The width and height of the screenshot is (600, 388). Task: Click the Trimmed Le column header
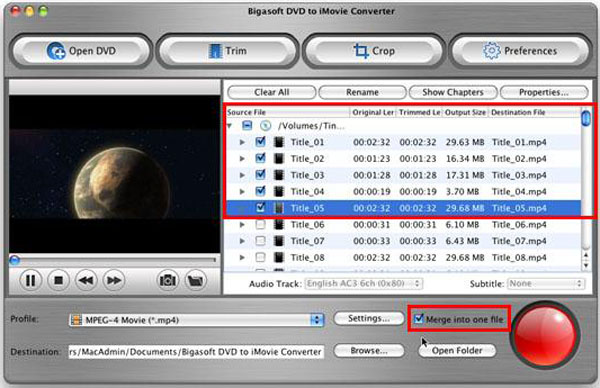[419, 112]
